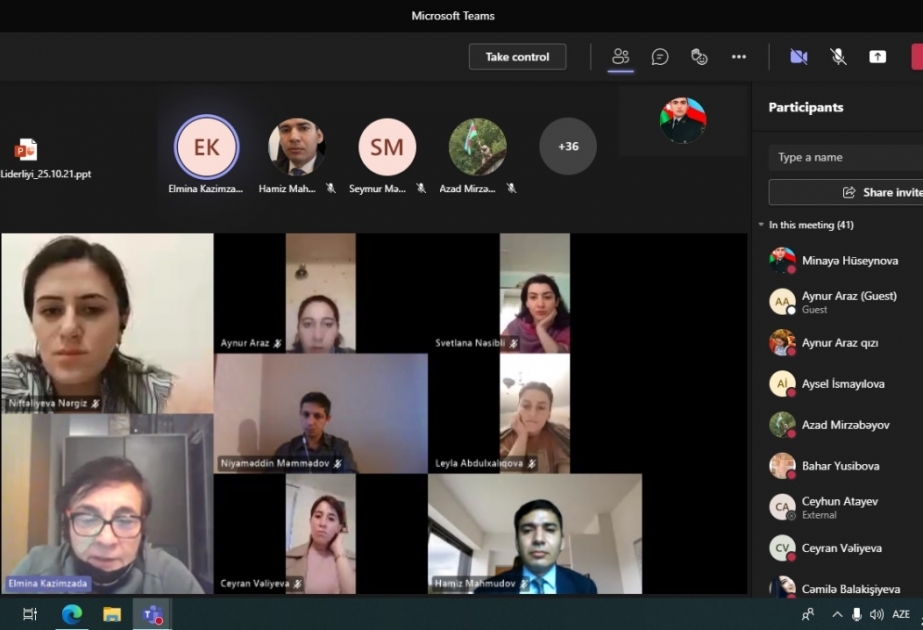Viewport: 923px width, 630px height.
Task: Click the self-view avatar with flag
Action: pos(683,121)
